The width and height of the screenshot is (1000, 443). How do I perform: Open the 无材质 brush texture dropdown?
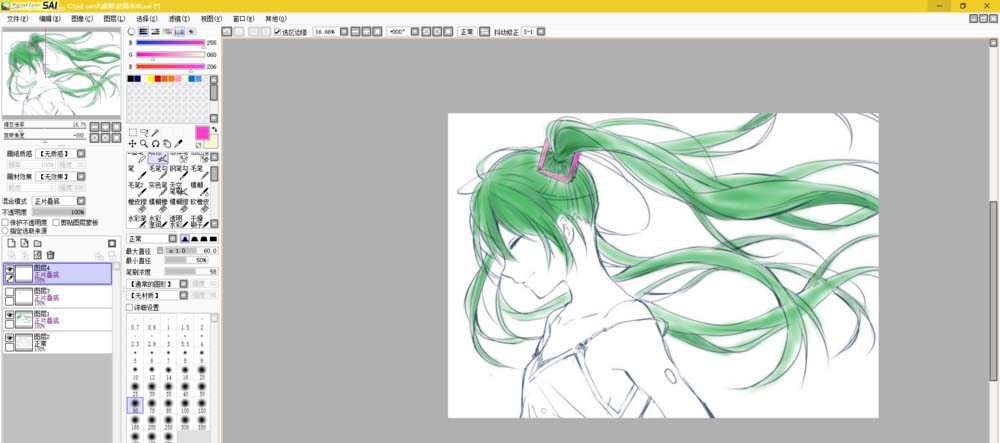click(x=184, y=295)
